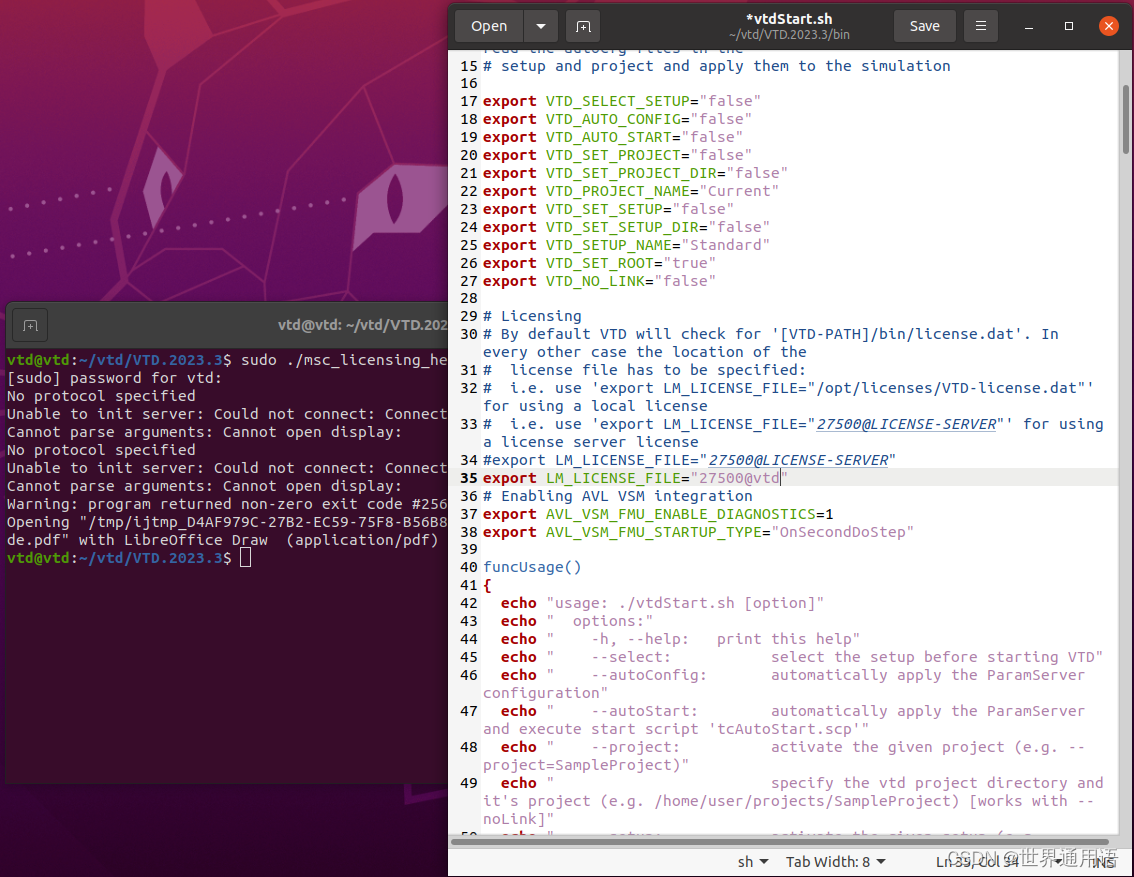Click the purple desktop background area

[200, 150]
